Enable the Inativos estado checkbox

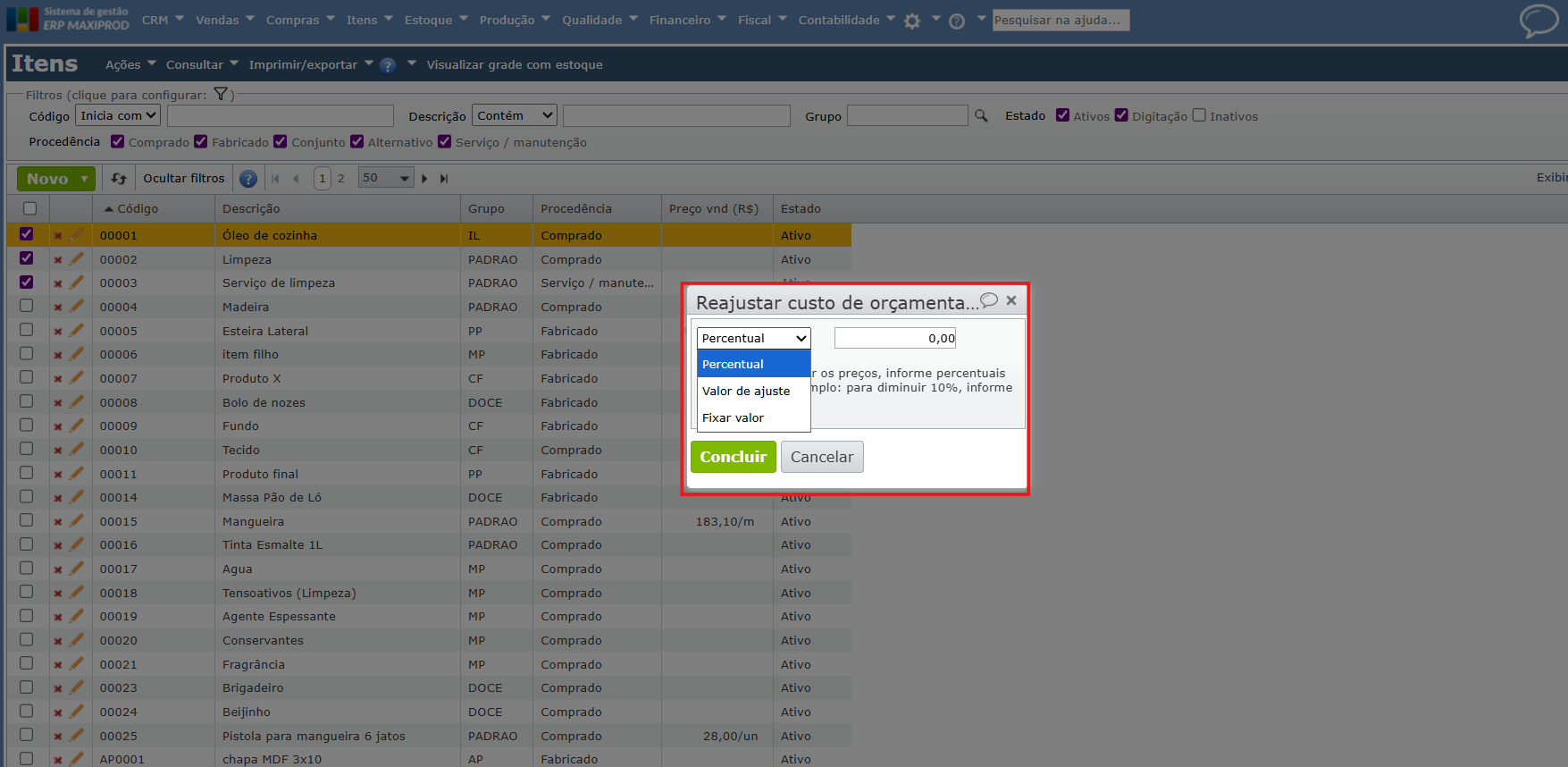(1199, 115)
